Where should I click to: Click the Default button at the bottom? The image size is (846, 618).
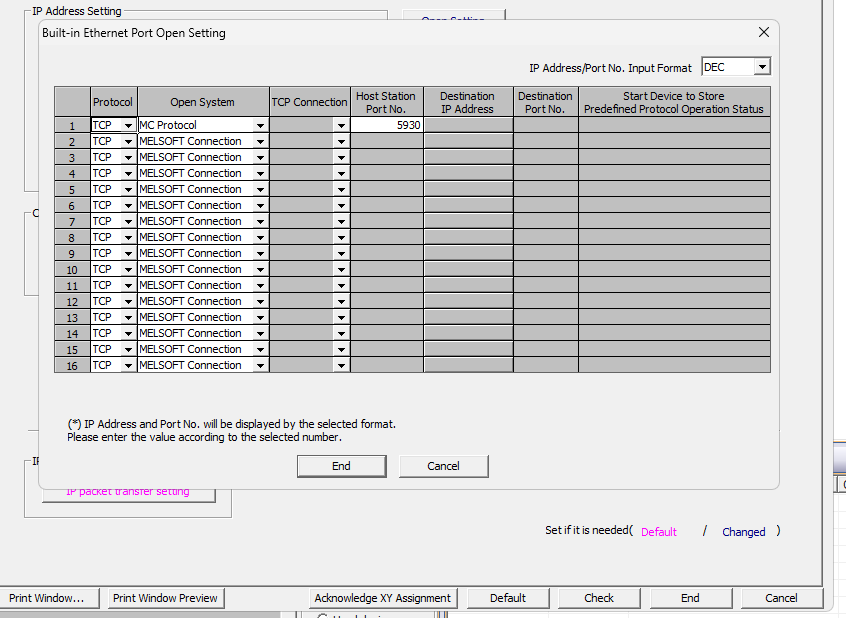tap(507, 598)
